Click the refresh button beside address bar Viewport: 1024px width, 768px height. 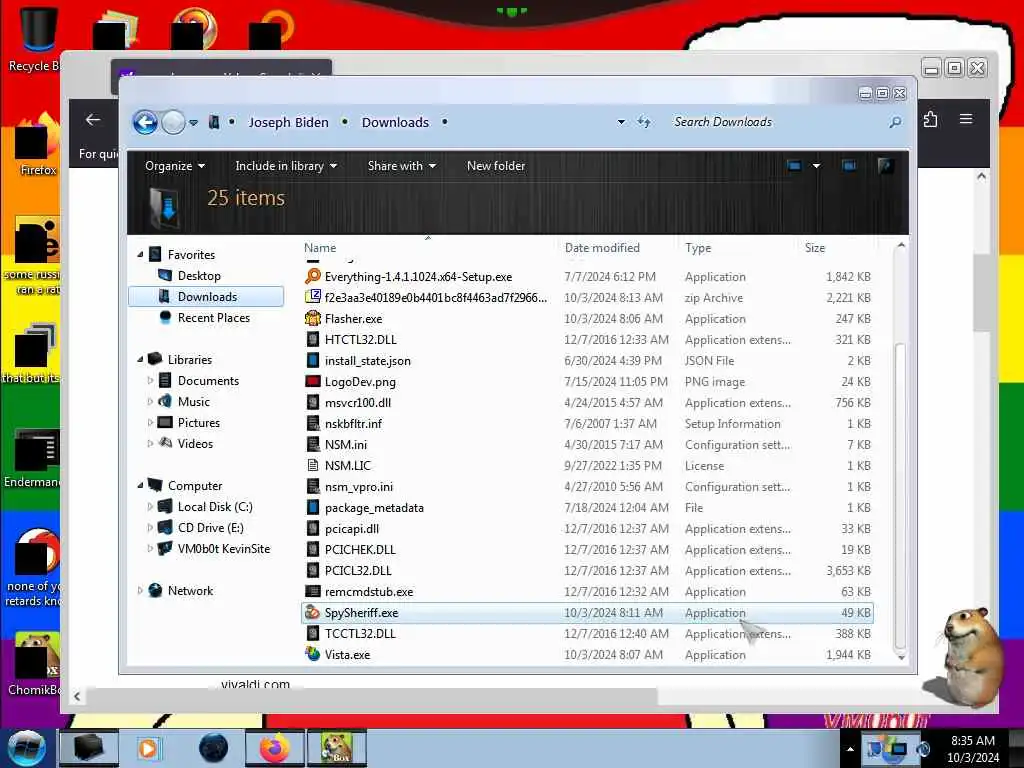644,122
